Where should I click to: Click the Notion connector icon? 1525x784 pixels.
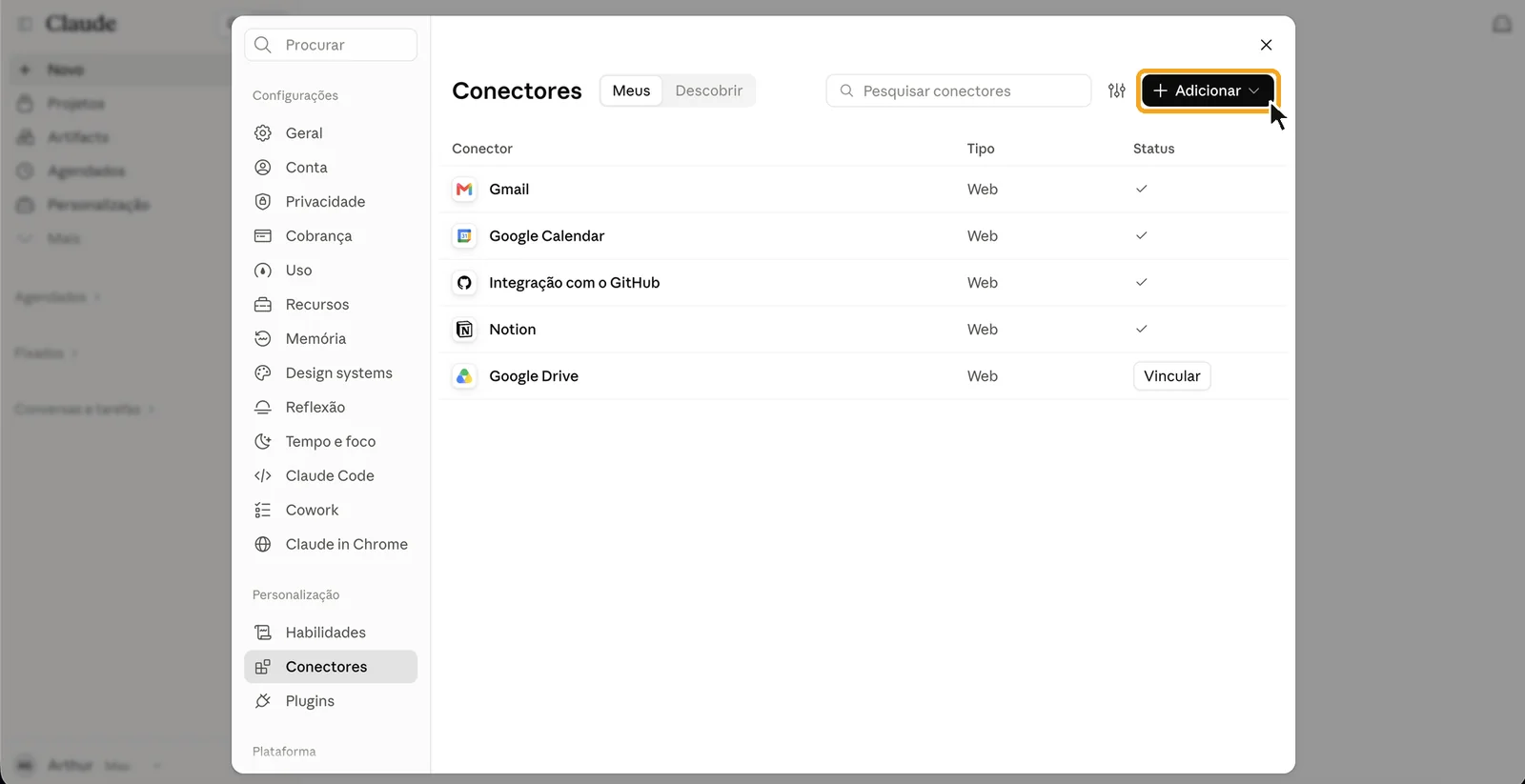[x=464, y=330]
